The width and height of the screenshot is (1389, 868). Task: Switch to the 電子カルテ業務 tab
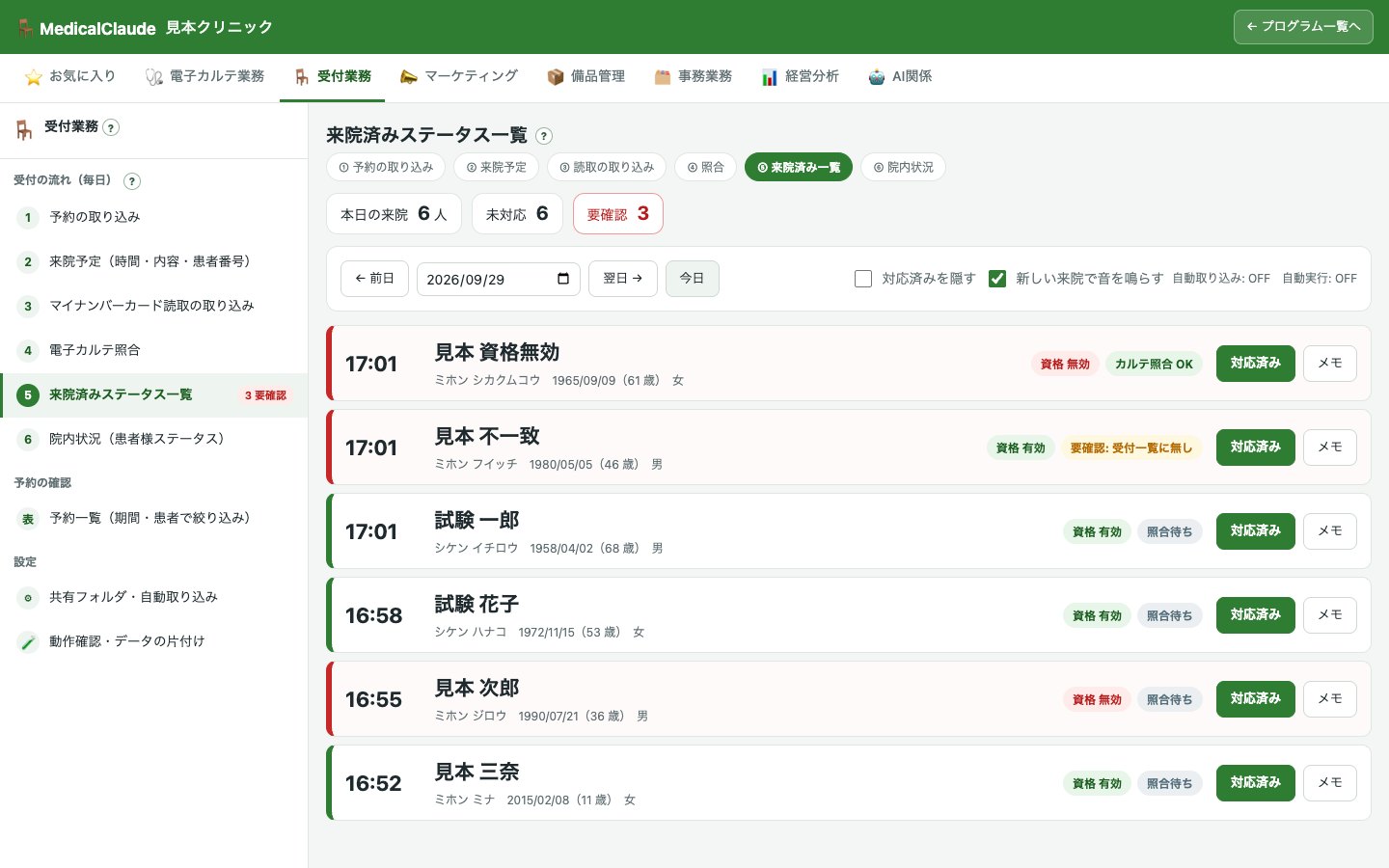coord(204,77)
